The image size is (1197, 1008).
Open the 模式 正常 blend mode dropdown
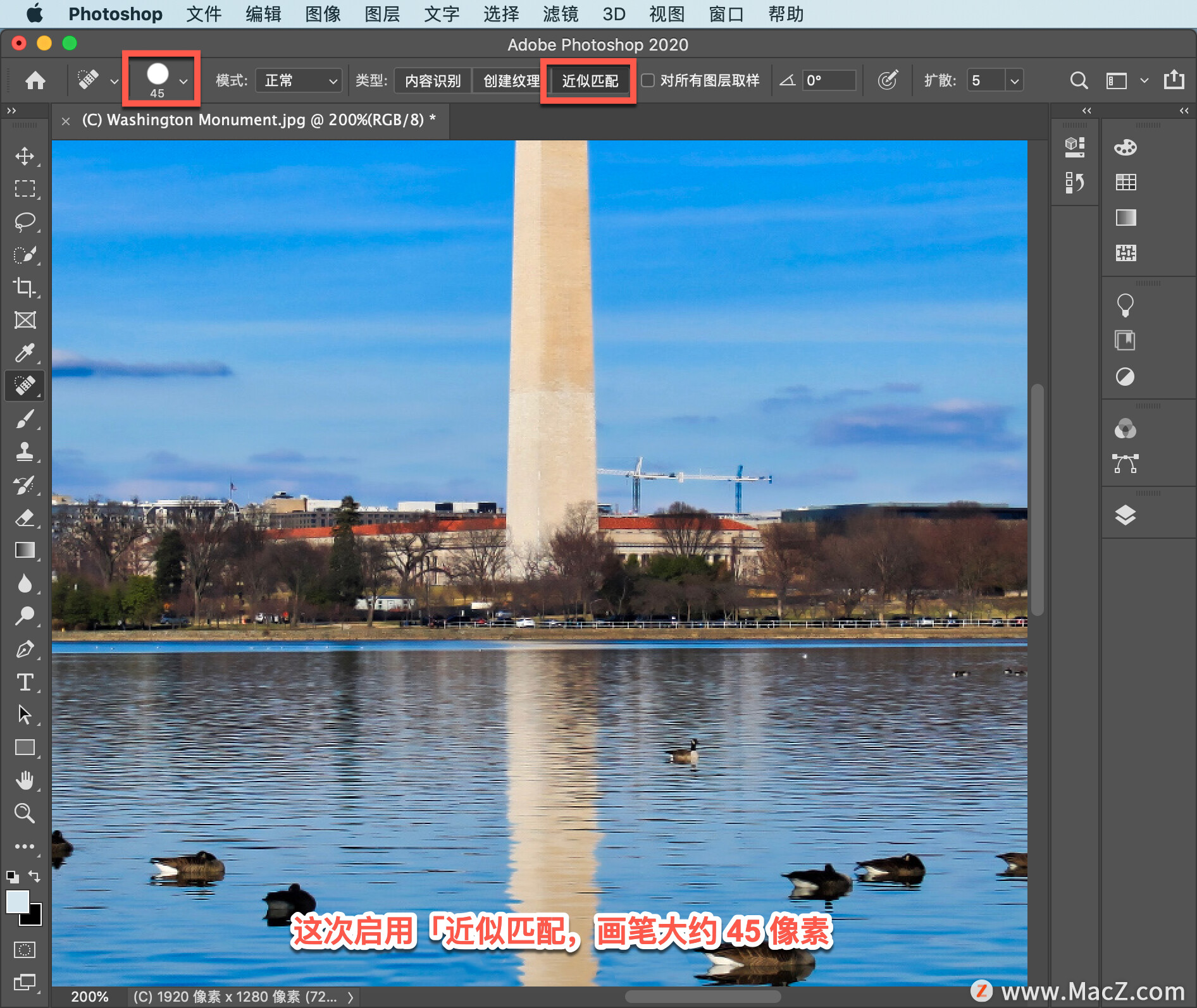point(299,80)
